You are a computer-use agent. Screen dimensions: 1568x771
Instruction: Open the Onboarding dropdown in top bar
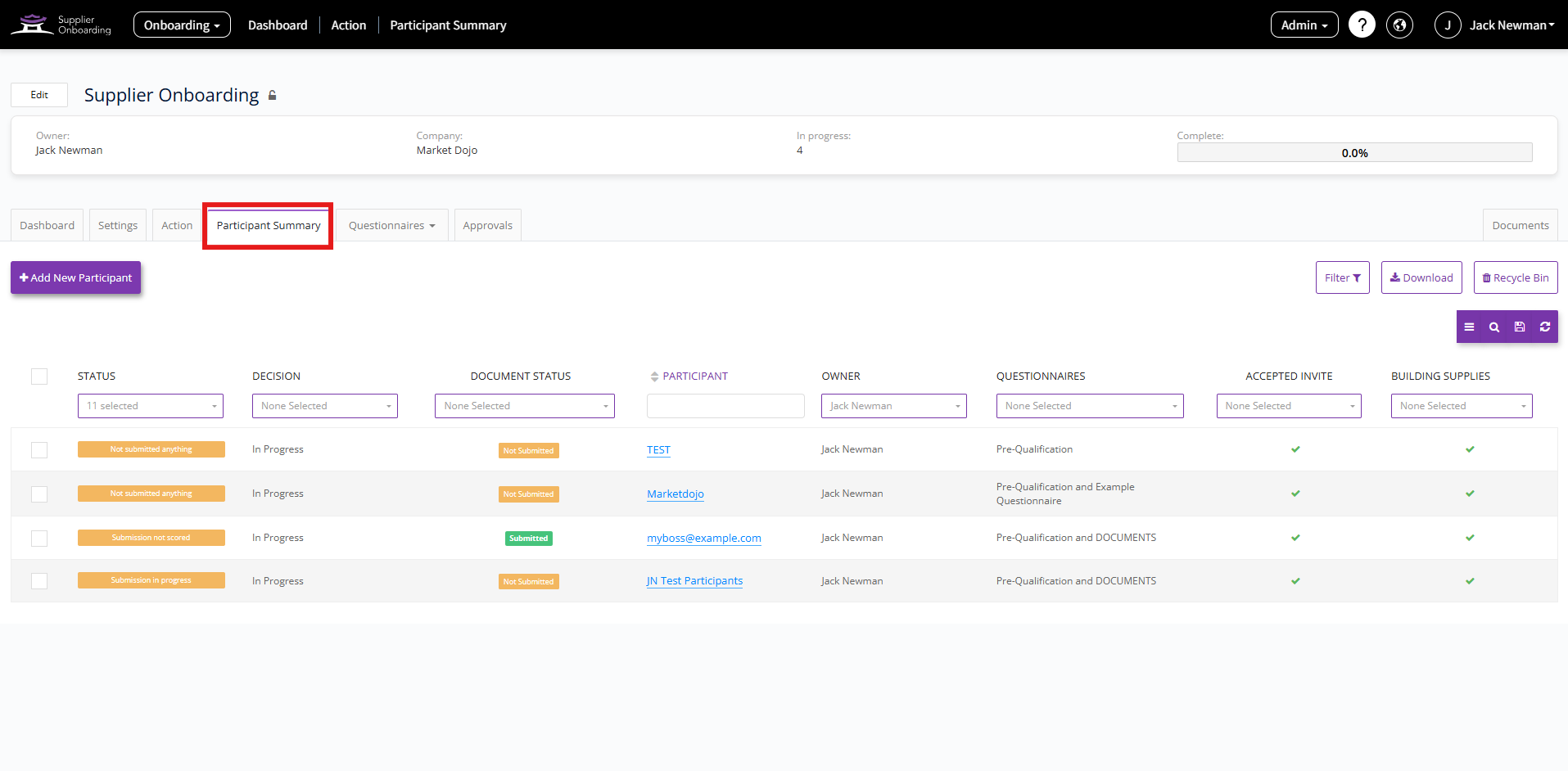click(182, 25)
